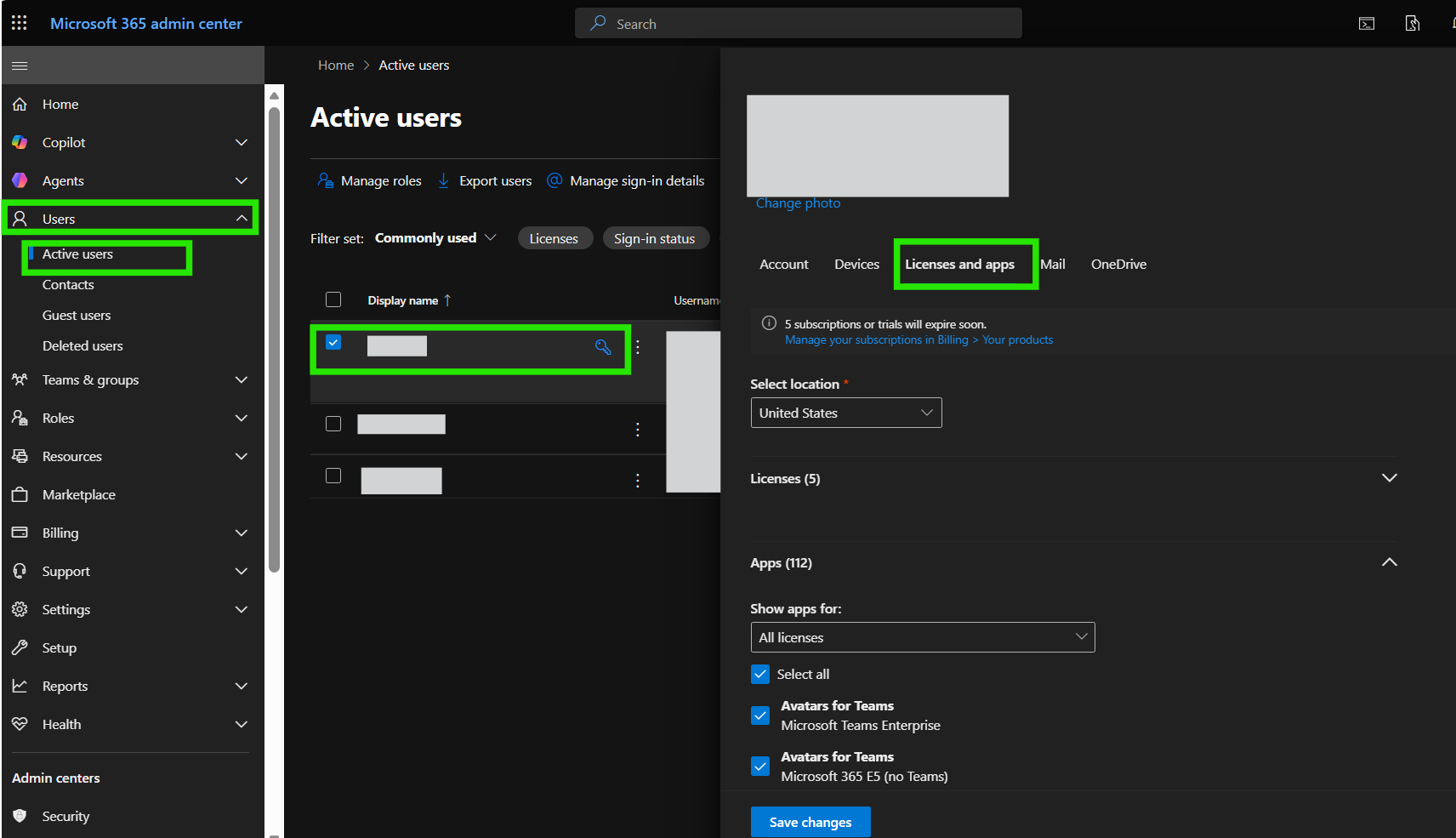The width and height of the screenshot is (1456, 838).
Task: Open the Select location dropdown
Action: click(846, 413)
